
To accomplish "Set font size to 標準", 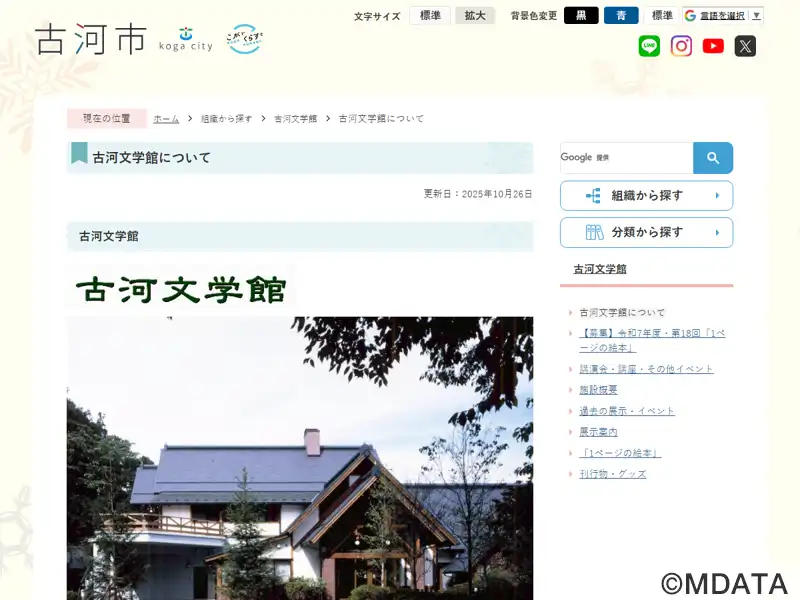I will [x=430, y=16].
